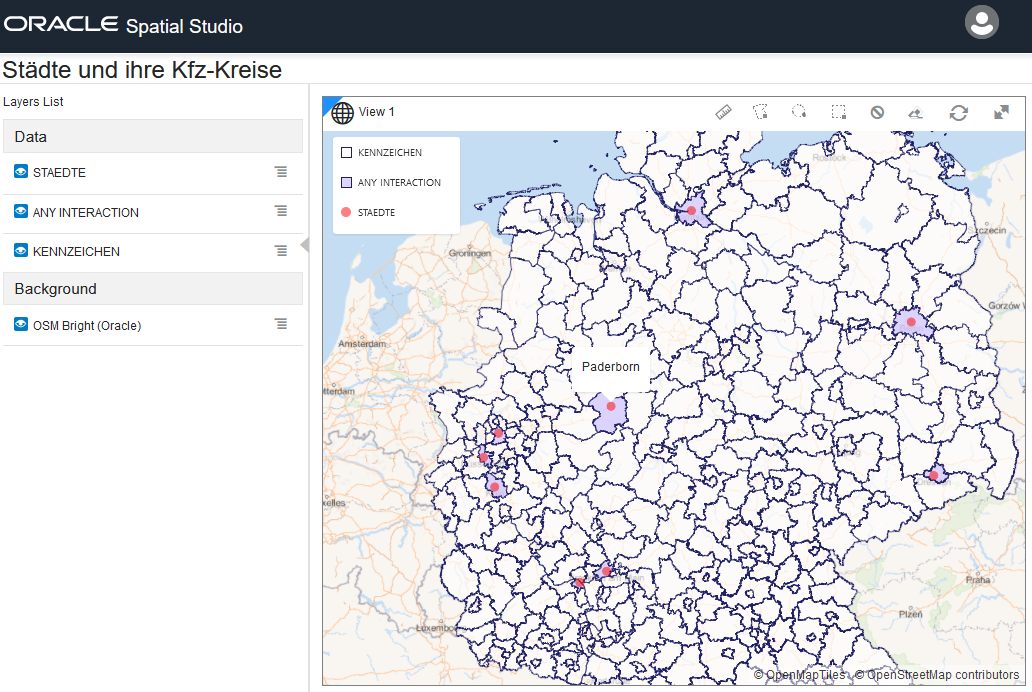Open the OpenStreetMap contributors link

[937, 675]
